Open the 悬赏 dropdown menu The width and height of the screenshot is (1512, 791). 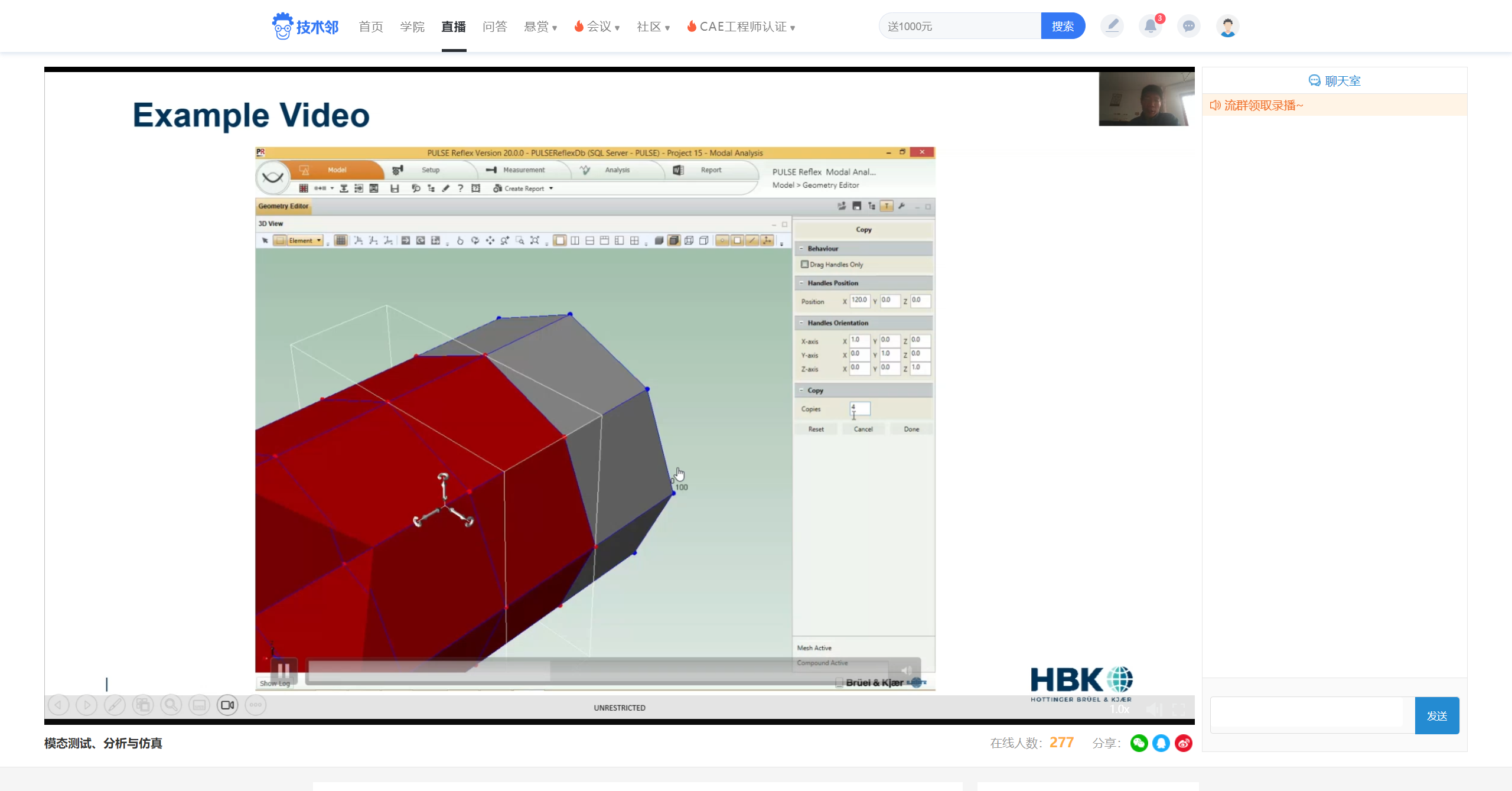pyautogui.click(x=540, y=27)
